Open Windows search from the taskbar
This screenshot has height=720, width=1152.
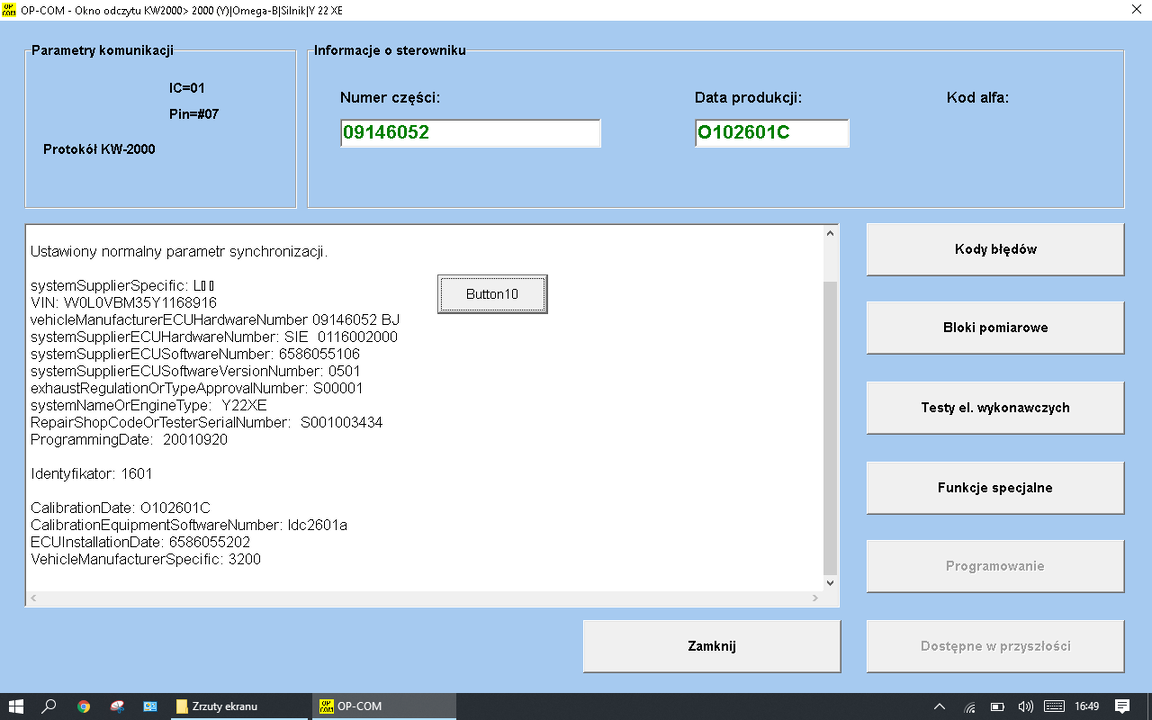coord(49,706)
